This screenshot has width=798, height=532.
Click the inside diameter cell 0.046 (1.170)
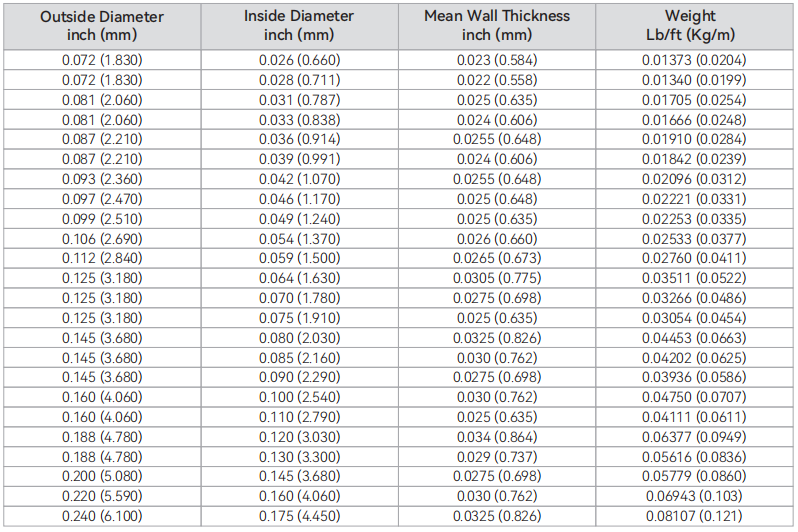[299, 199]
